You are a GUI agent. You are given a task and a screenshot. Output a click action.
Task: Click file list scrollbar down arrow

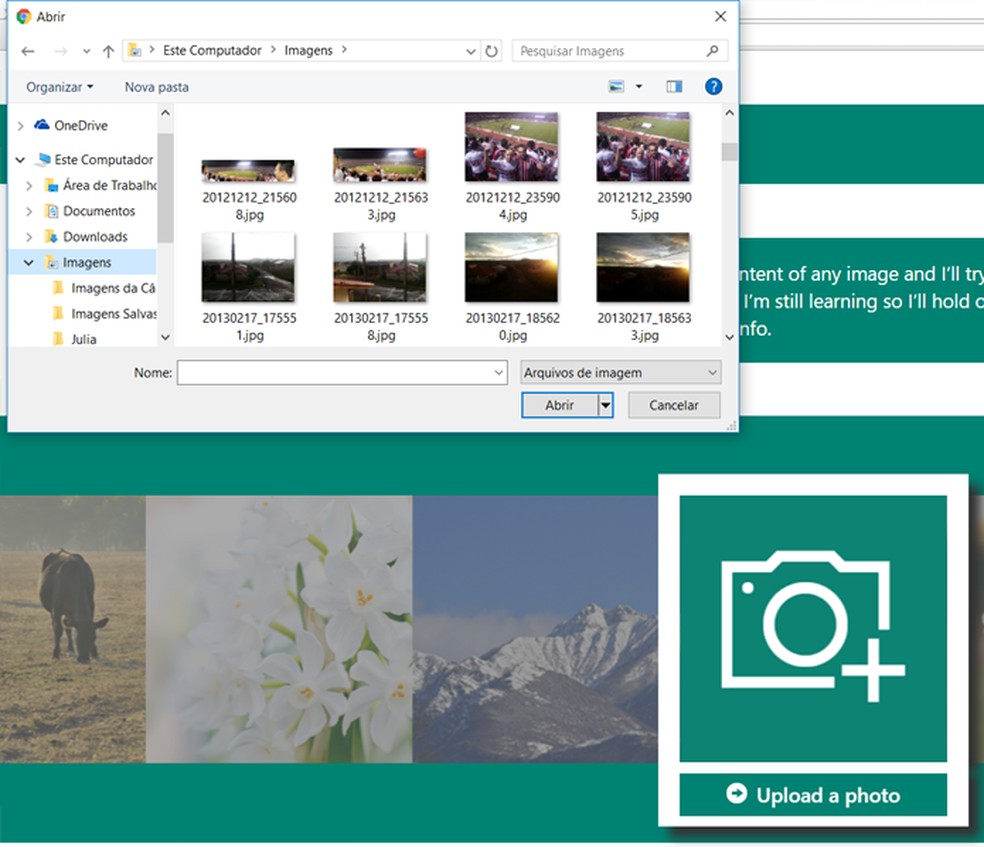[x=729, y=338]
